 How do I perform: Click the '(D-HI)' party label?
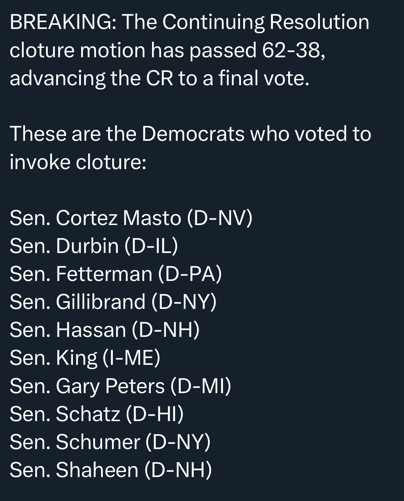pyautogui.click(x=155, y=414)
